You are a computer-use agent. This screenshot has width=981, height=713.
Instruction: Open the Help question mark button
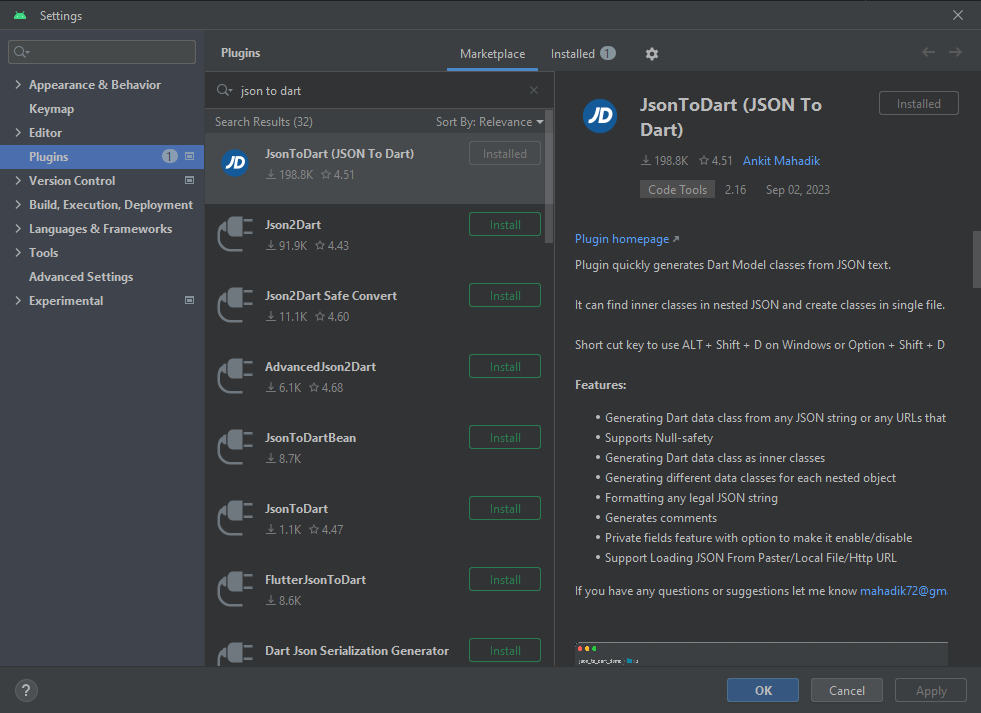pos(26,690)
